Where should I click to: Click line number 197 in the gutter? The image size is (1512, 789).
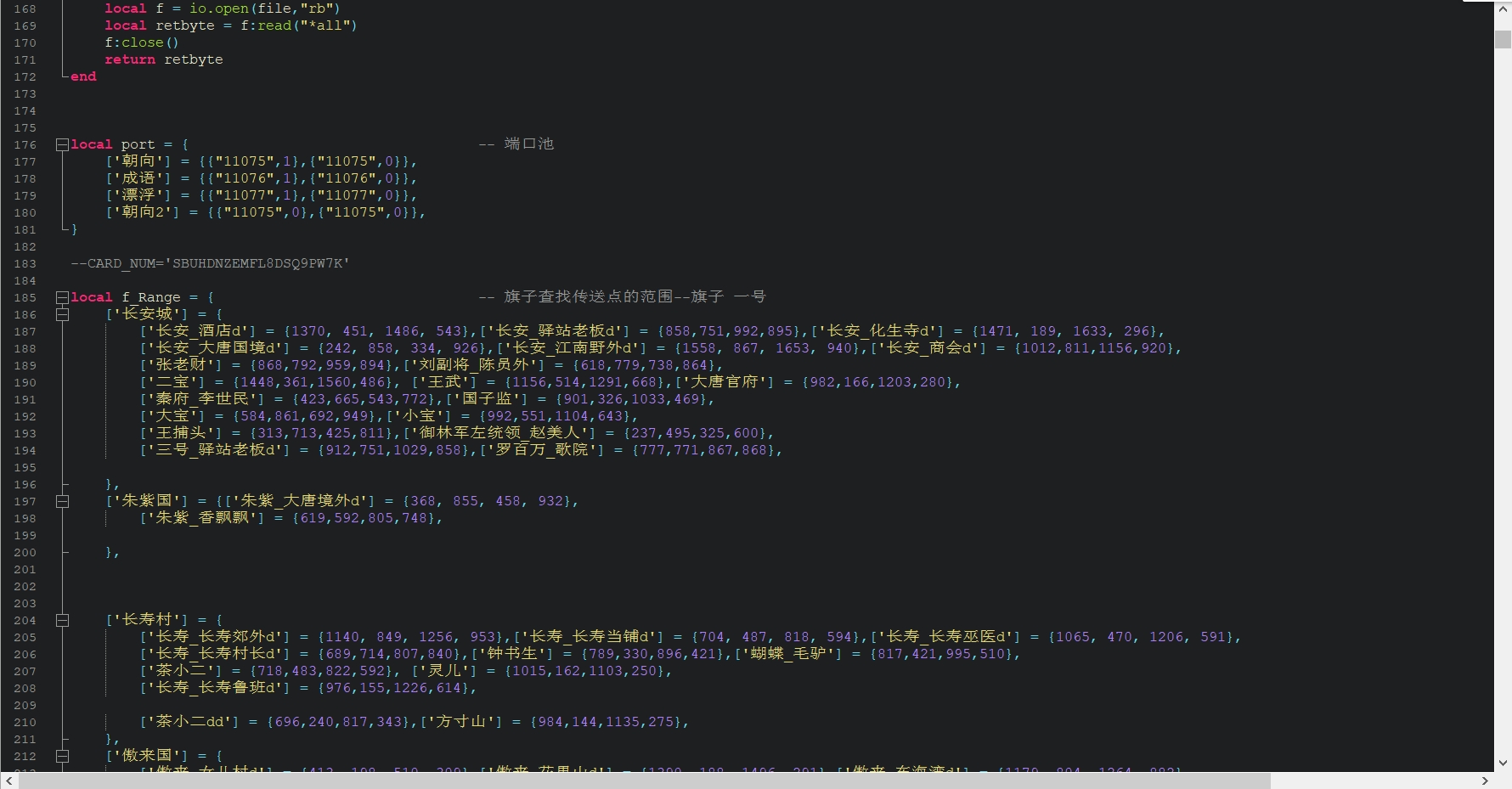coord(25,501)
